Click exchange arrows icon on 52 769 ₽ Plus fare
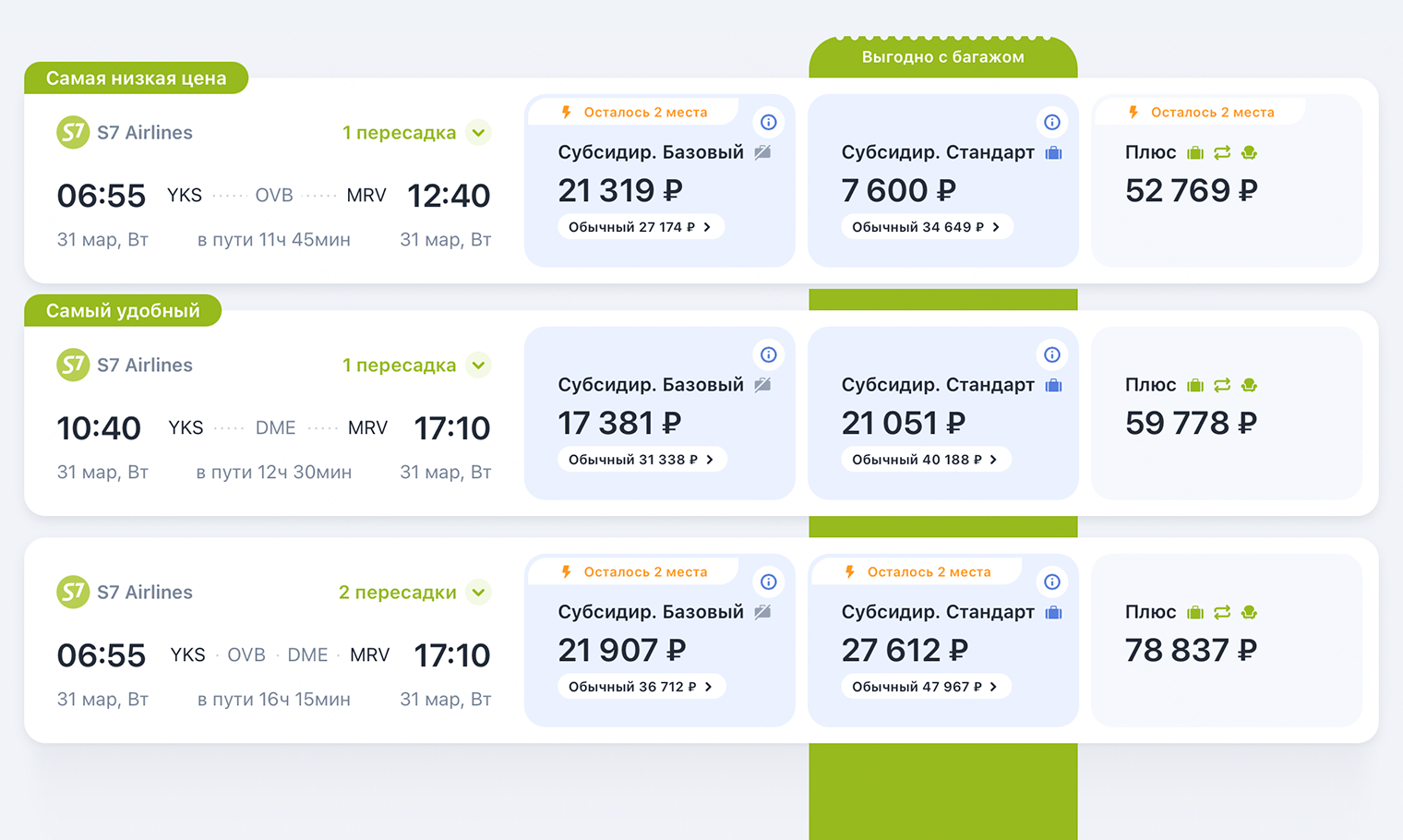 pyautogui.click(x=1222, y=152)
